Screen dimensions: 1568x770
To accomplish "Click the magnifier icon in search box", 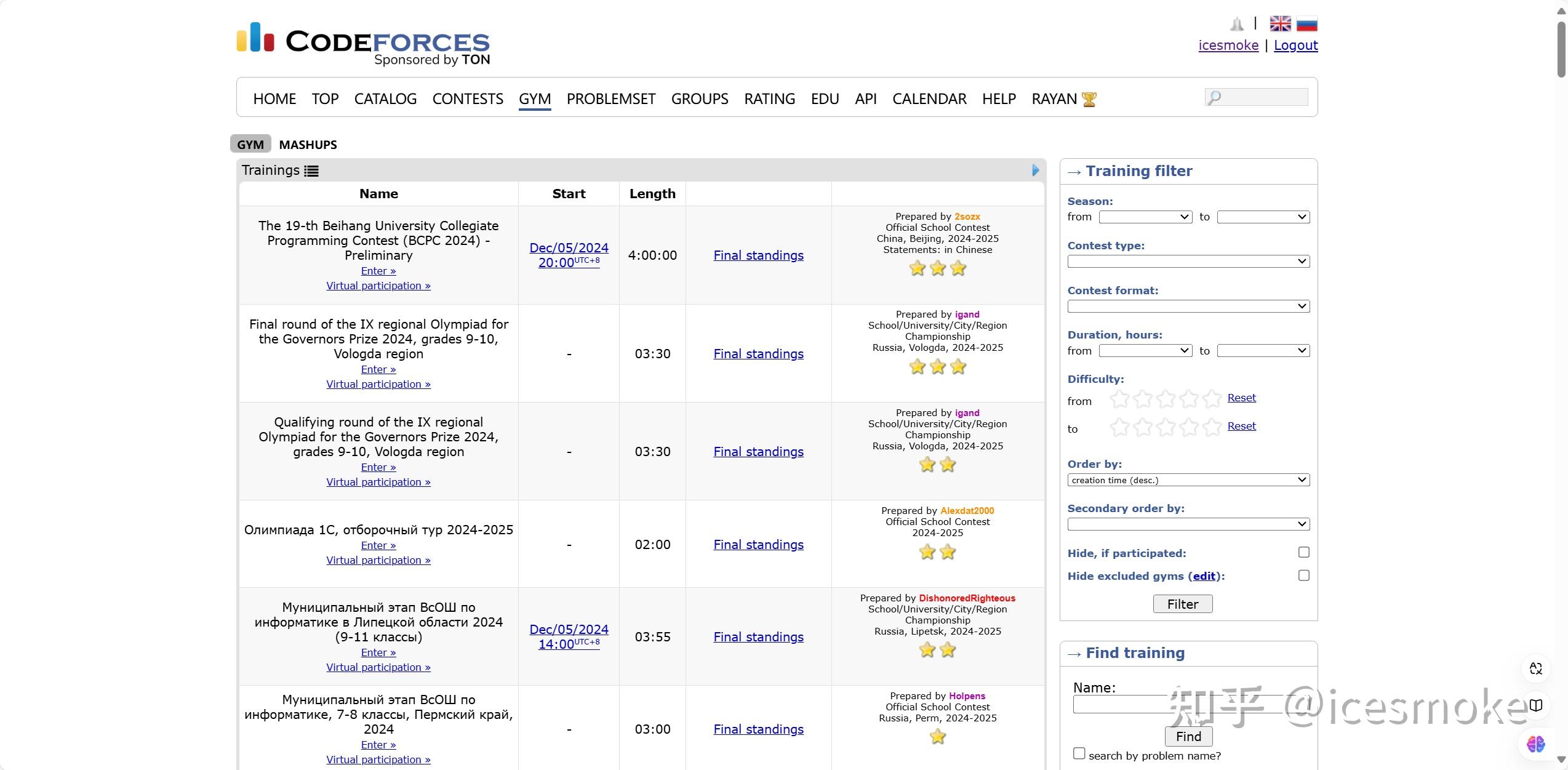I will pos(1214,97).
